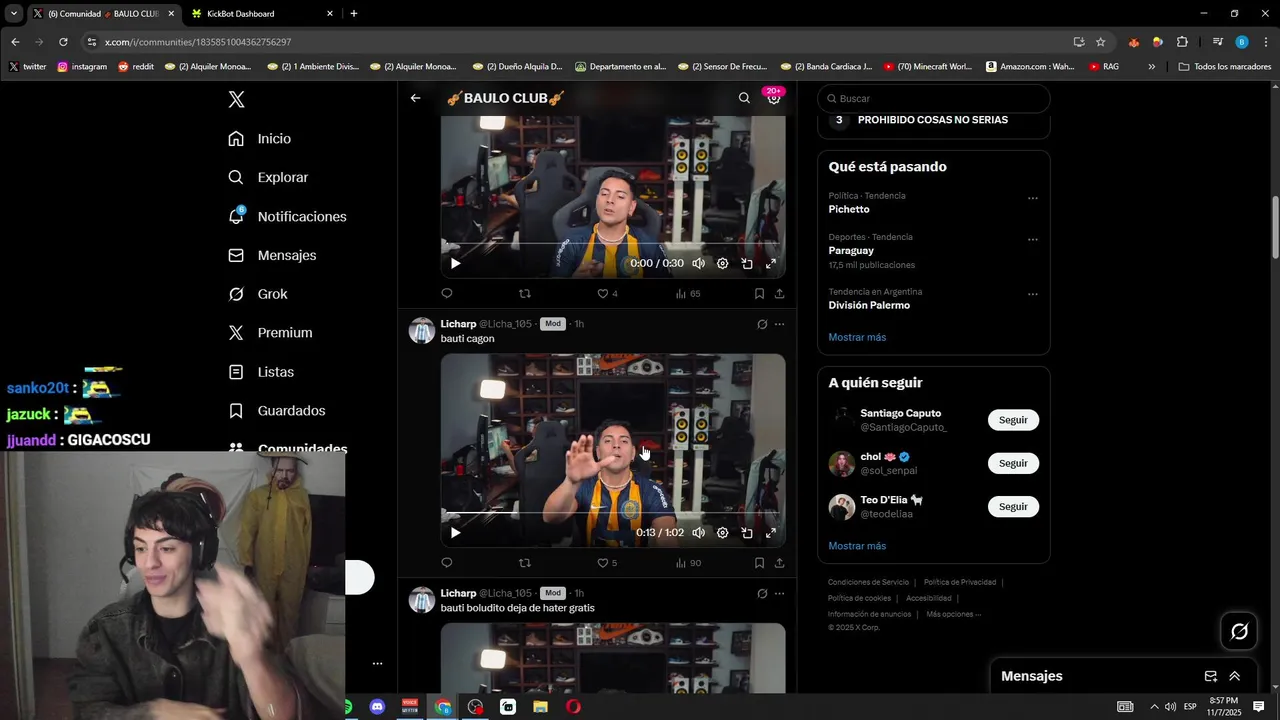Open settings gear of the 1:02 video
Screen dimensions: 1280x720
click(722, 533)
